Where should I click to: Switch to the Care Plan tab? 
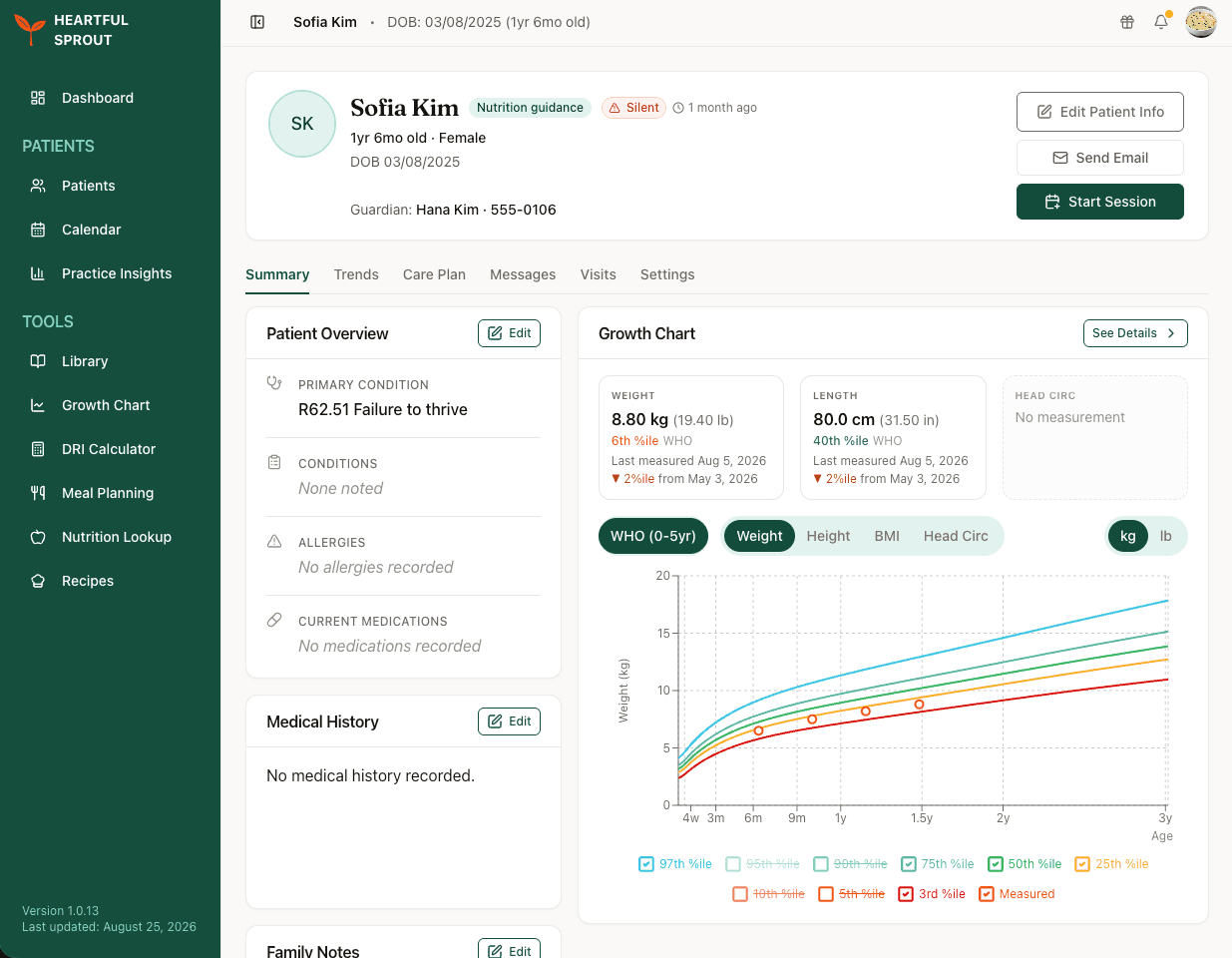click(x=434, y=274)
